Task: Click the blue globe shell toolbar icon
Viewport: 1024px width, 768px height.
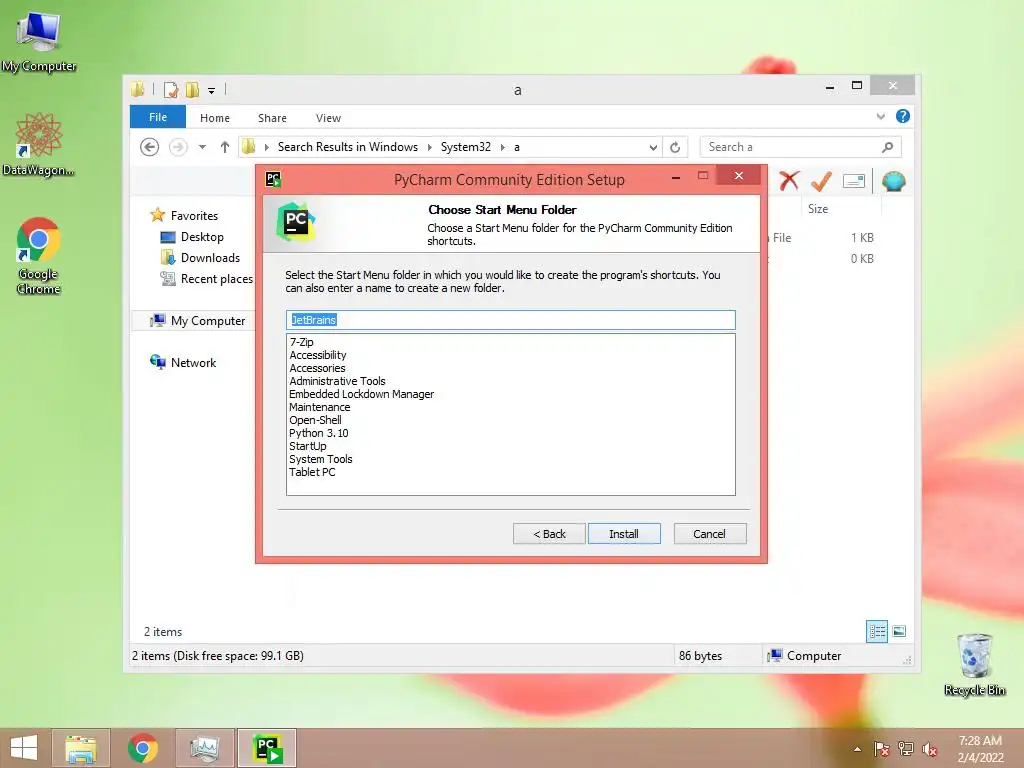Action: 893,181
